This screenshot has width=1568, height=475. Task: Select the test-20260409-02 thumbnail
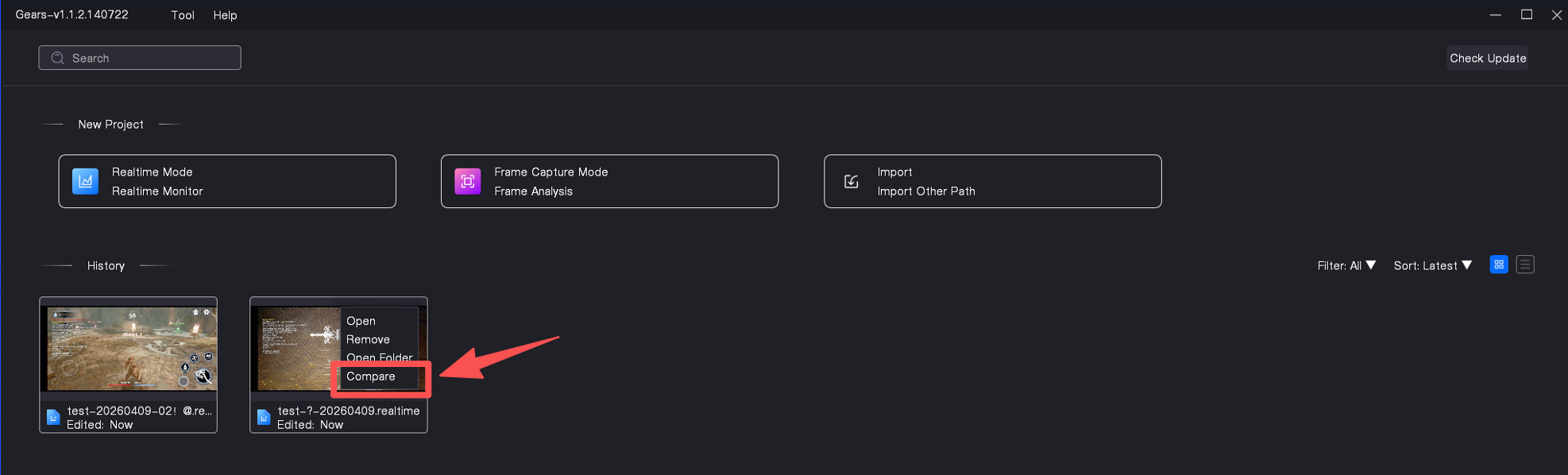[x=129, y=349]
